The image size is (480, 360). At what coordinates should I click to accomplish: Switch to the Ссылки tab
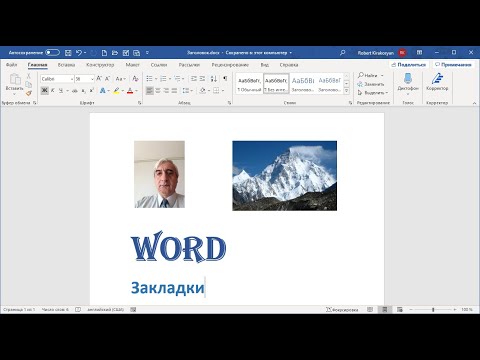click(x=159, y=65)
